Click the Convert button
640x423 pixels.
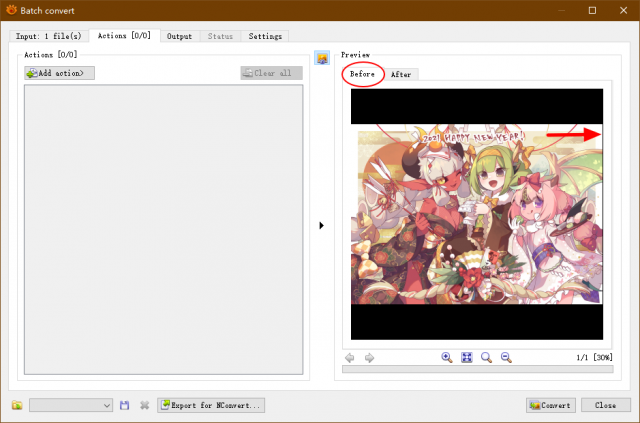point(551,405)
